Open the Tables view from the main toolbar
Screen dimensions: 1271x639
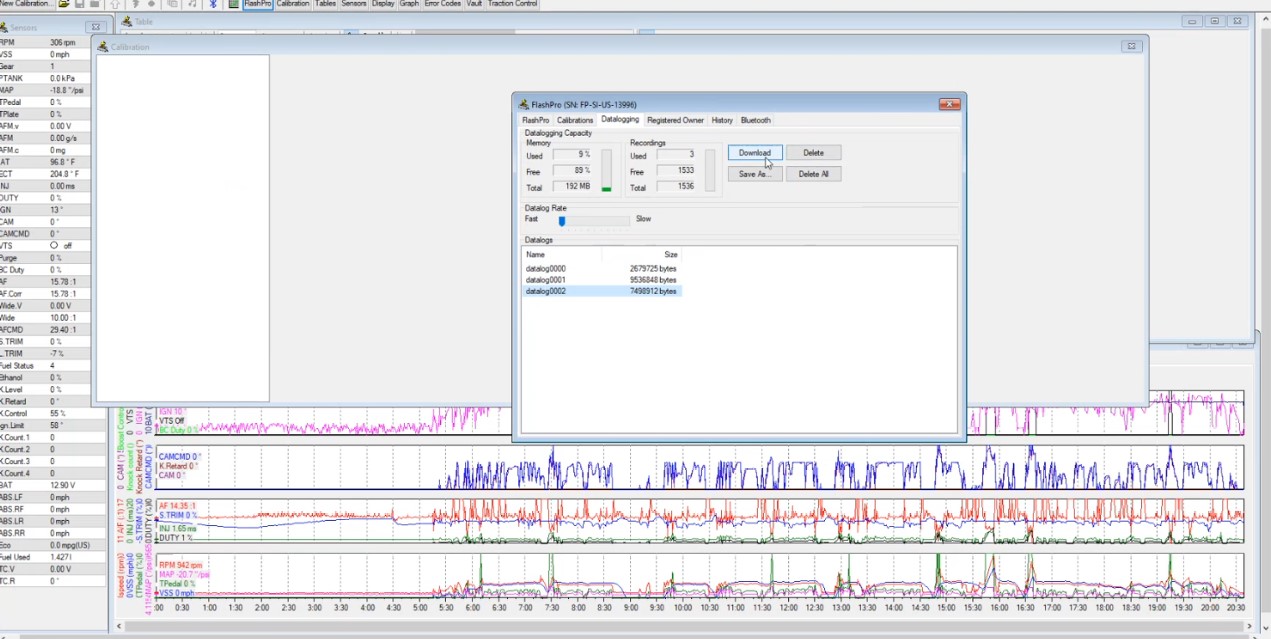point(326,4)
